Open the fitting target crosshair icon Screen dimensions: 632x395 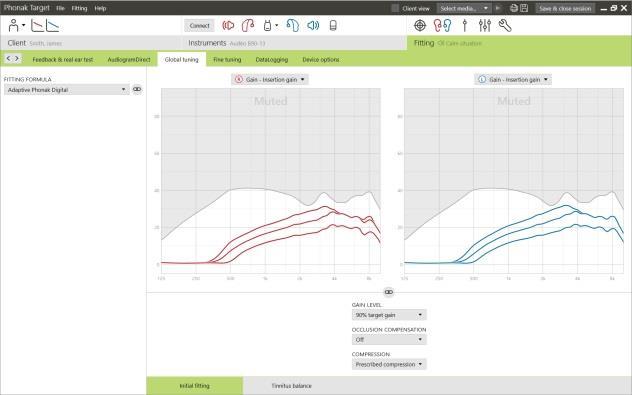(x=420, y=25)
